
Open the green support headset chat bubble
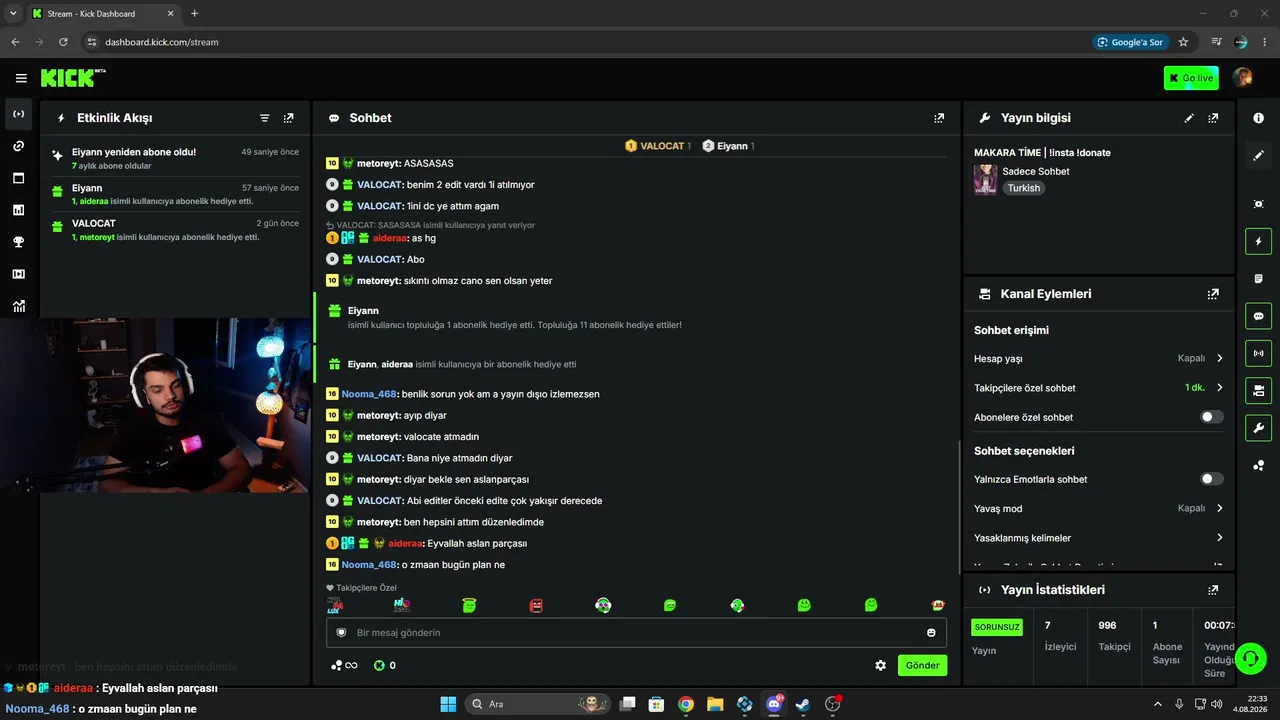1251,658
